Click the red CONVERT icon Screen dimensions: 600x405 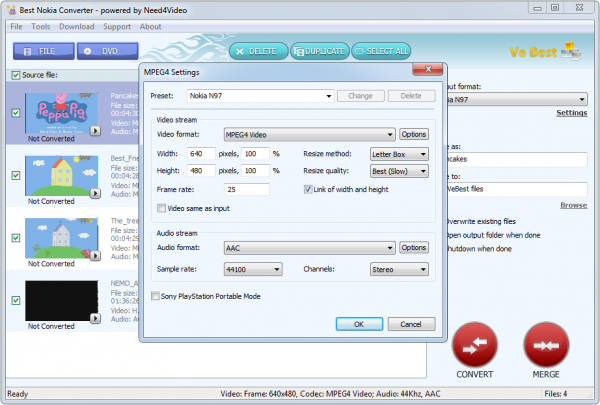[x=474, y=345]
